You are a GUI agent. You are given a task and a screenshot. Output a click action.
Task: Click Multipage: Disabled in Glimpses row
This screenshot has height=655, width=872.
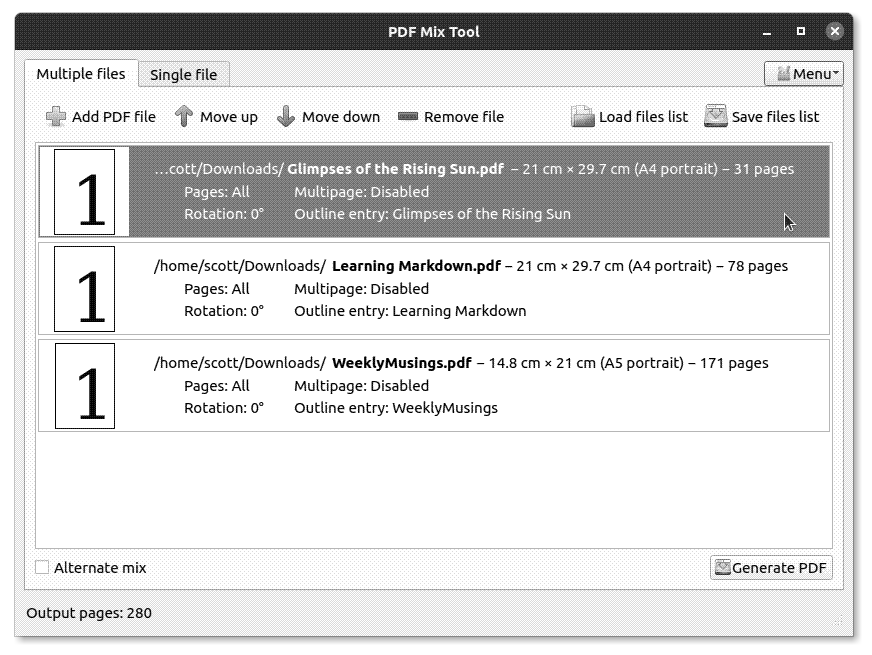[361, 192]
